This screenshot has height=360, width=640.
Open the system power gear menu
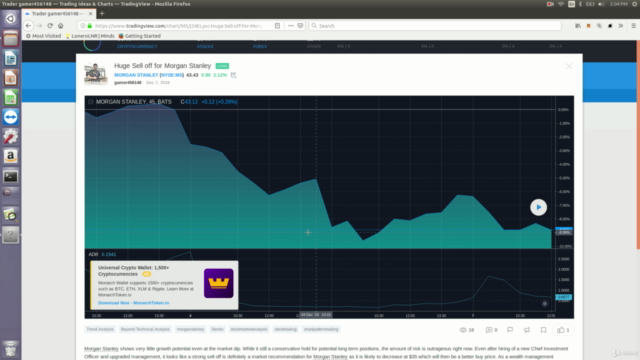[635, 4]
